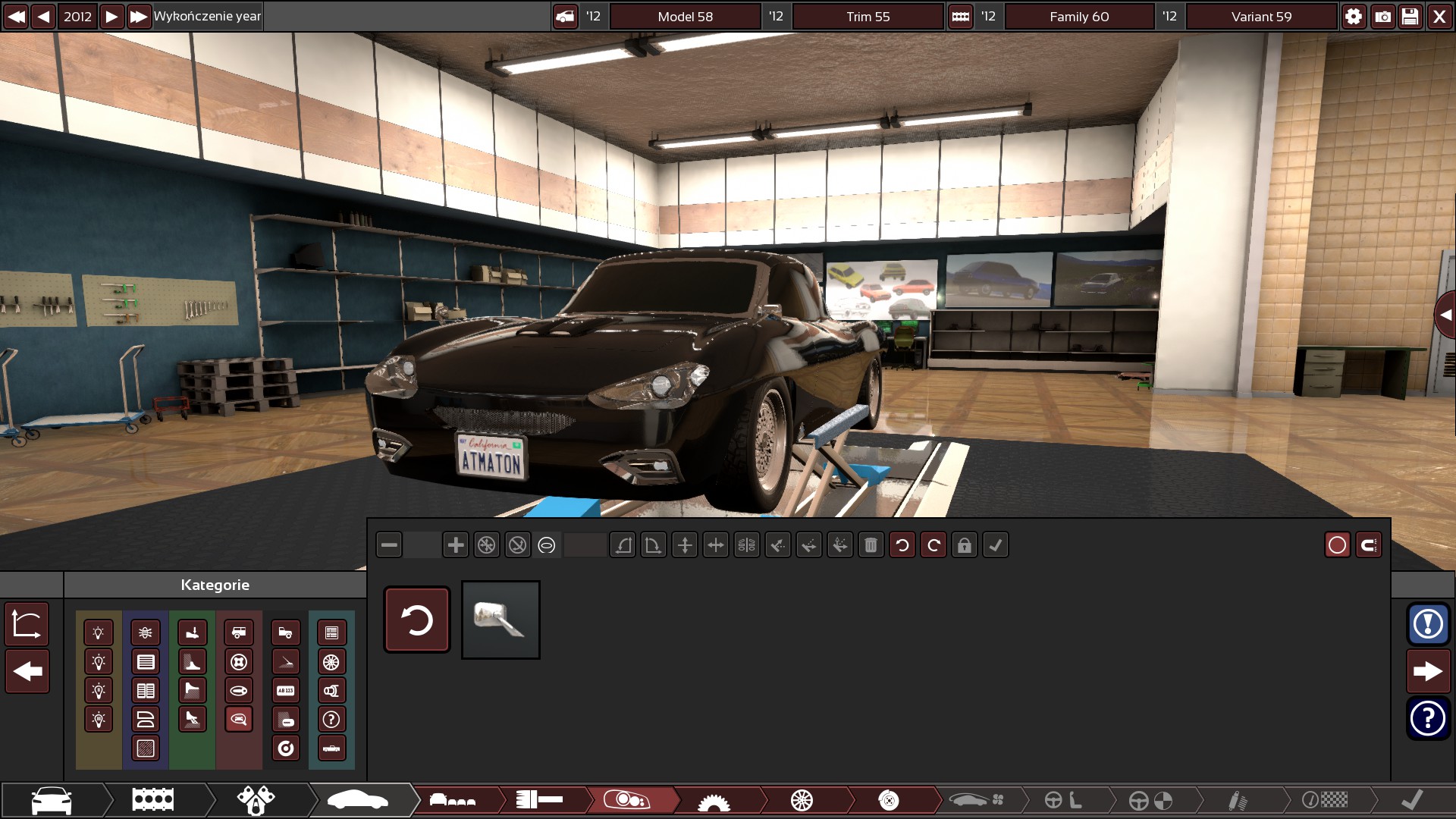
Task: Rotate fixture clockwise in toolbar
Action: click(x=934, y=544)
